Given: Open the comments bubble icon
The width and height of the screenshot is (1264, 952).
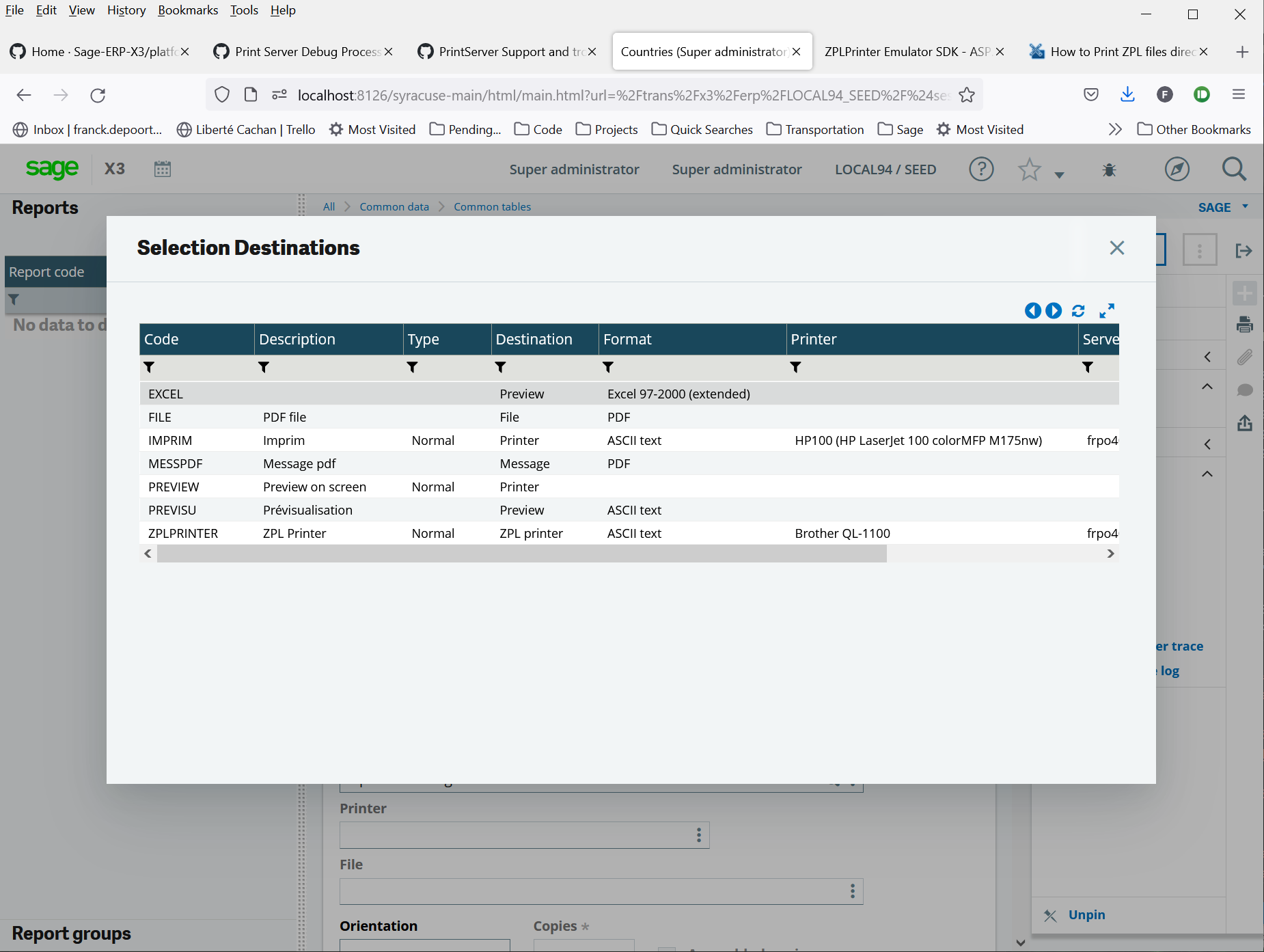Looking at the screenshot, I should 1245,390.
